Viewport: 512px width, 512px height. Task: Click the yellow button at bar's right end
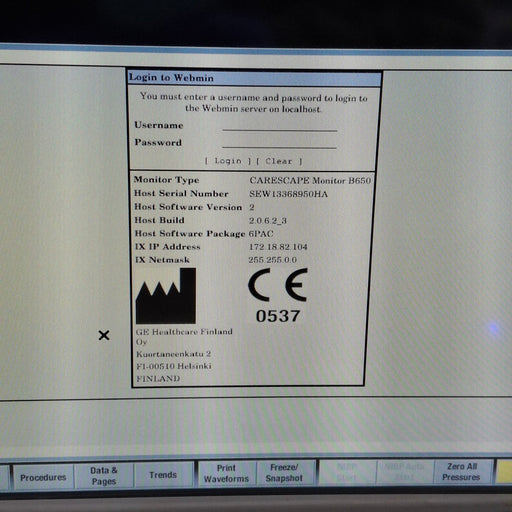coord(504,471)
